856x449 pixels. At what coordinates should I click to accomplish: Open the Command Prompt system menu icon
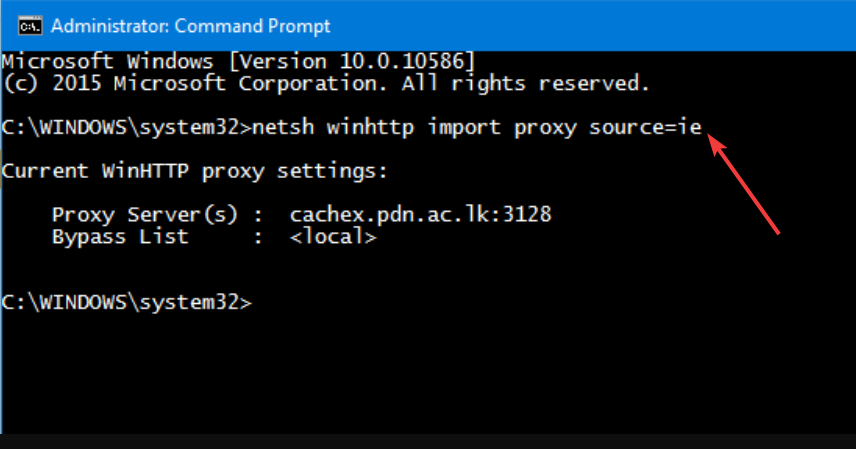tap(29, 26)
